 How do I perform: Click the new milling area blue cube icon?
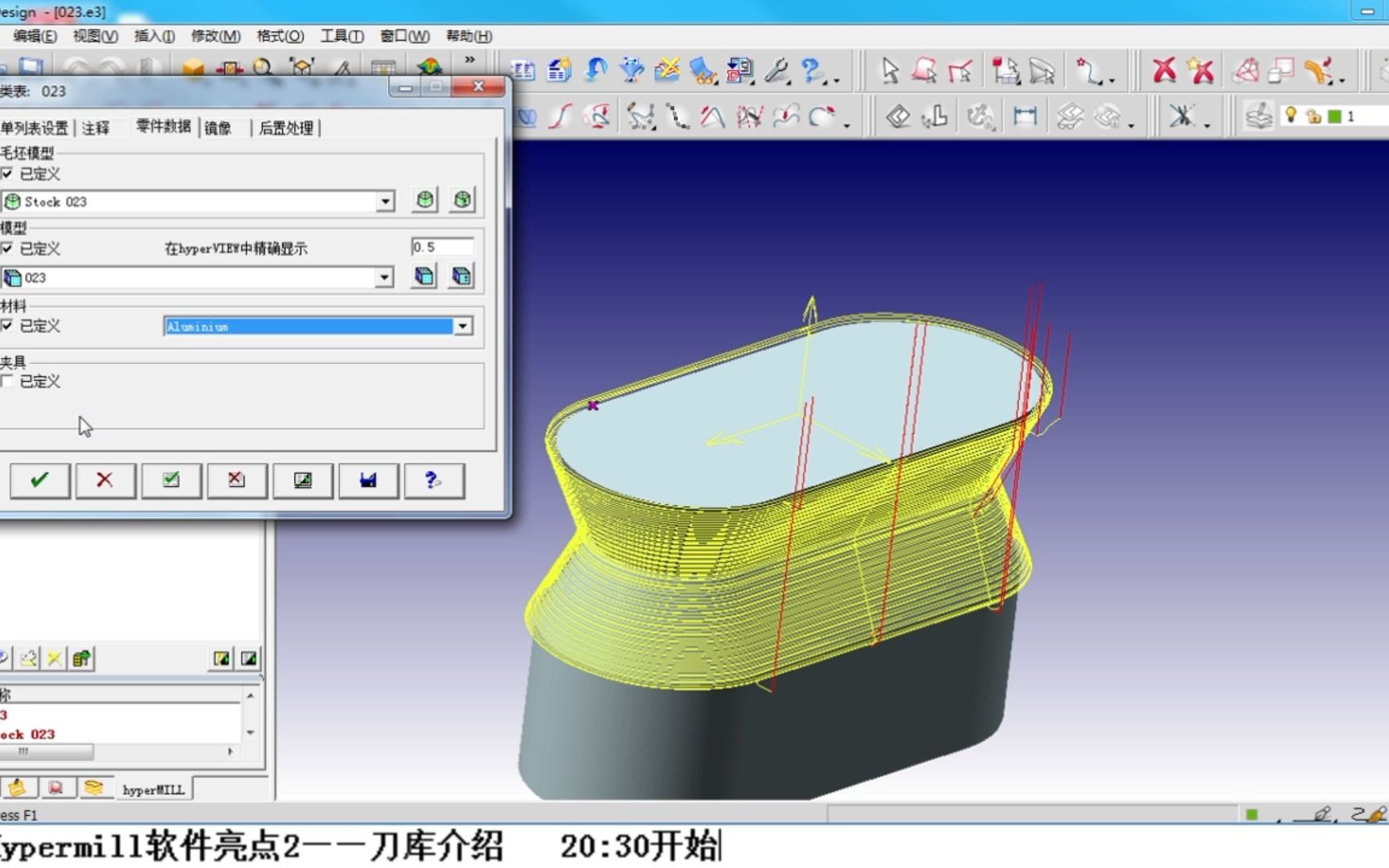click(424, 276)
